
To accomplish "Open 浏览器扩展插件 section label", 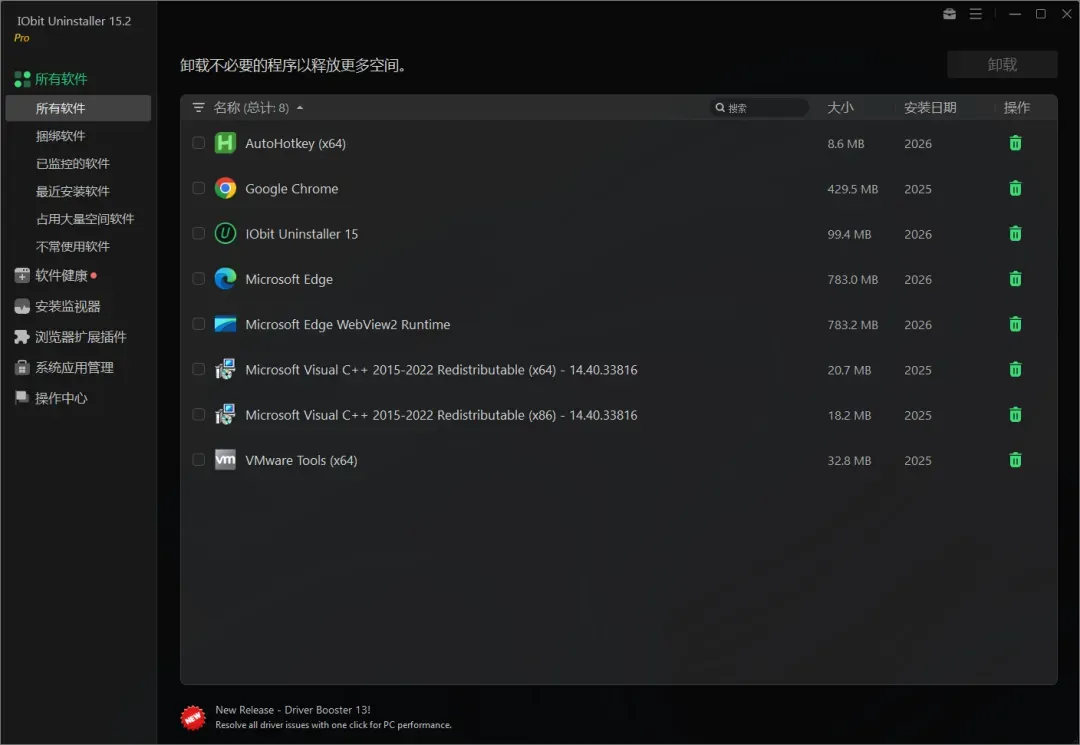I will click(x=81, y=337).
